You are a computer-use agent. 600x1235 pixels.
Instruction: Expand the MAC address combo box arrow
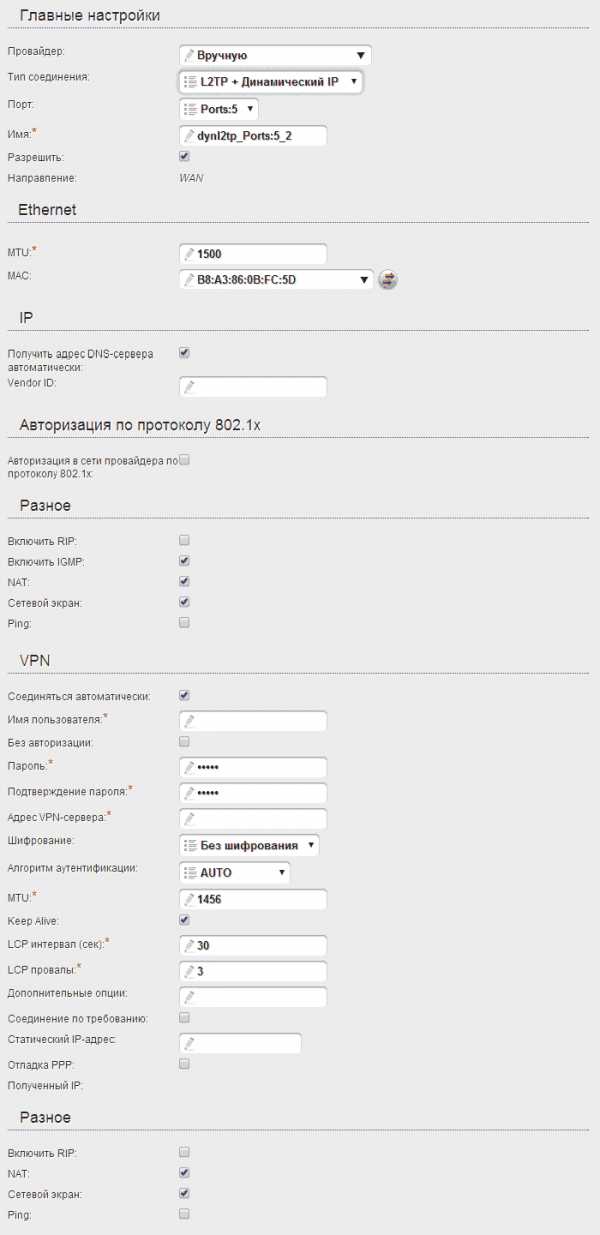365,280
